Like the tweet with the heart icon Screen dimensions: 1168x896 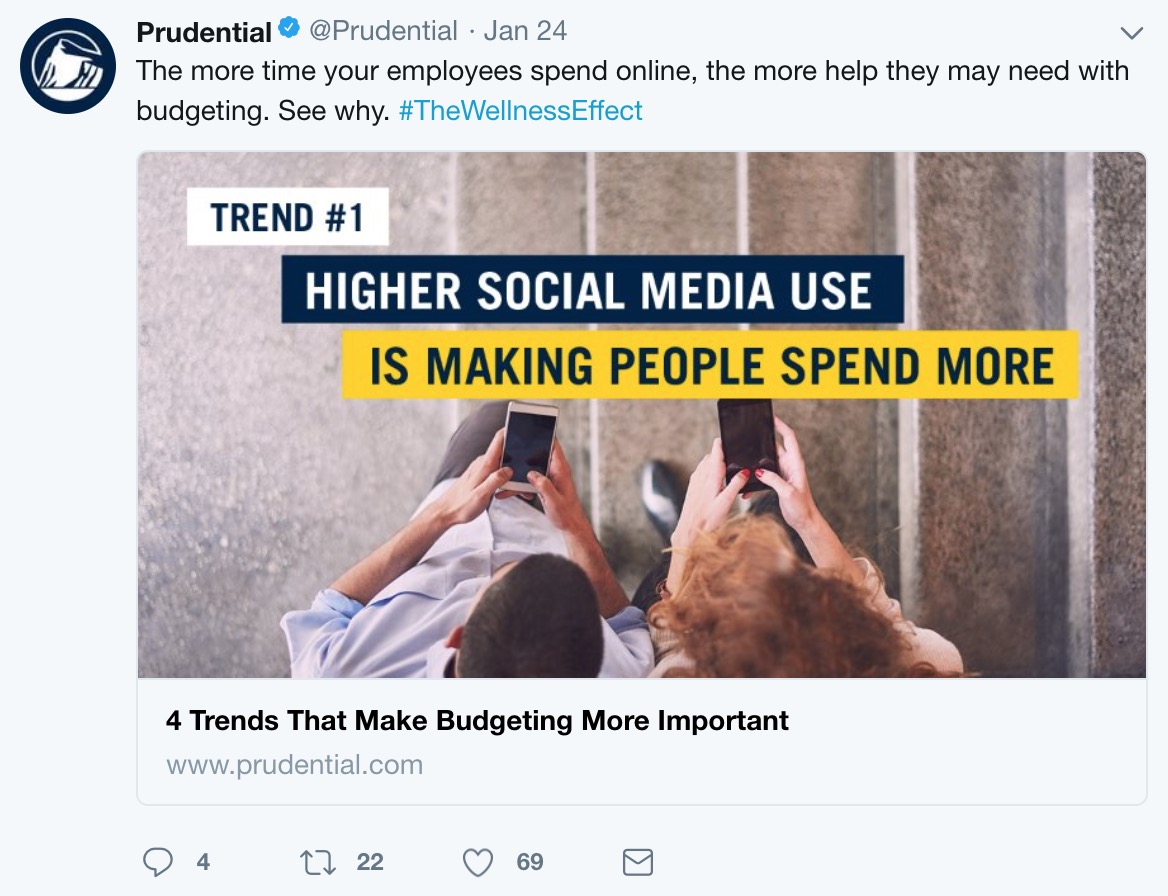(480, 862)
